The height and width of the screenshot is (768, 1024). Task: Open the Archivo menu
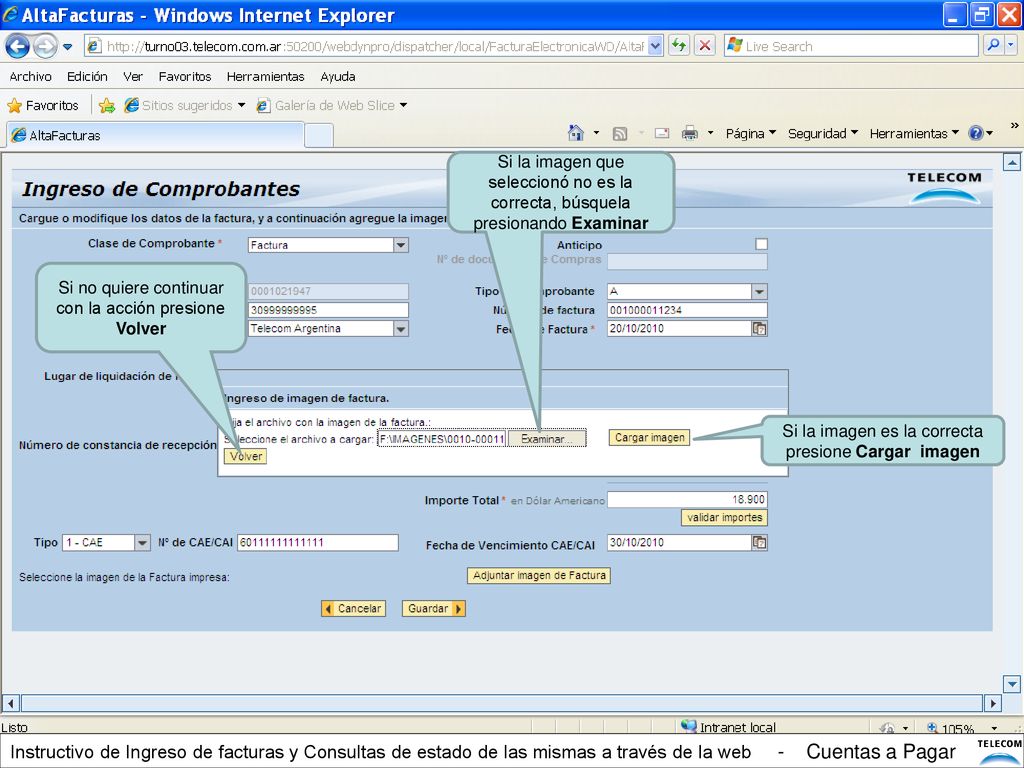click(x=30, y=76)
